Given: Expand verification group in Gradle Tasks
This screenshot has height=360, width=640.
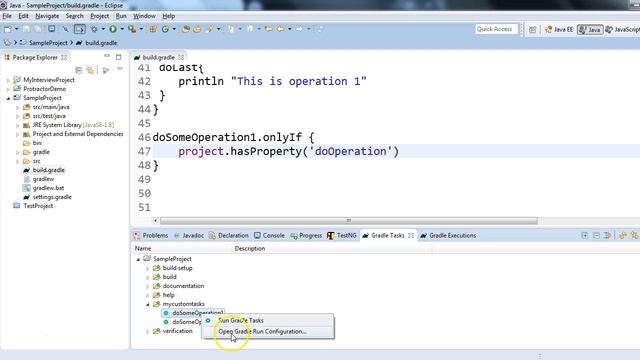Looking at the screenshot, I should [x=148, y=331].
